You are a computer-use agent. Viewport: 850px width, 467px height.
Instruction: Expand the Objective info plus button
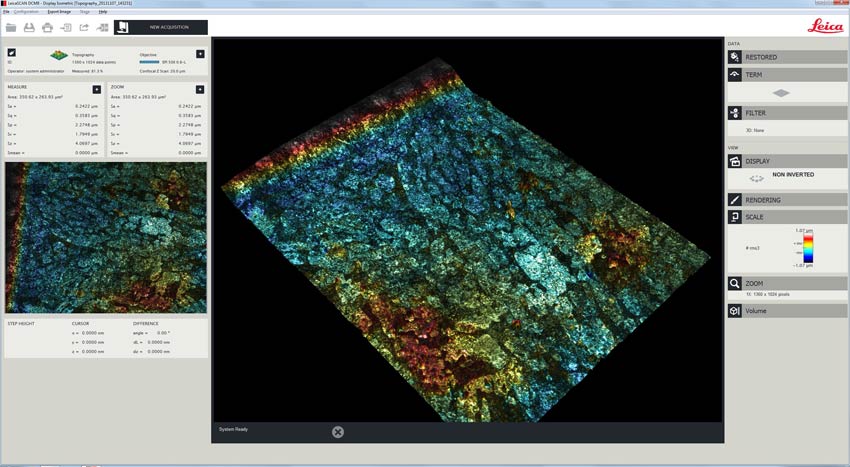(x=200, y=52)
